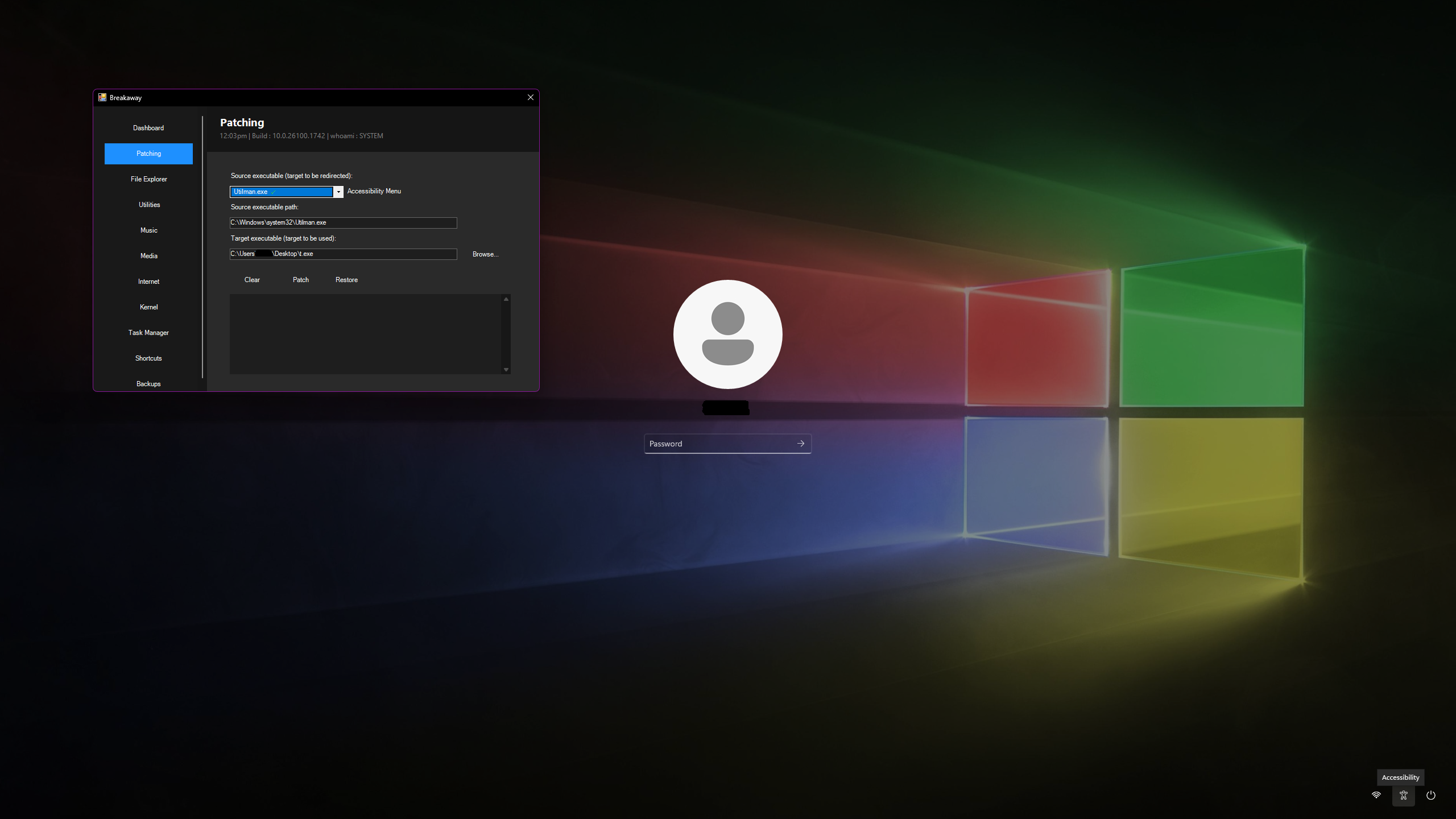Open the Dashboard section

click(148, 128)
